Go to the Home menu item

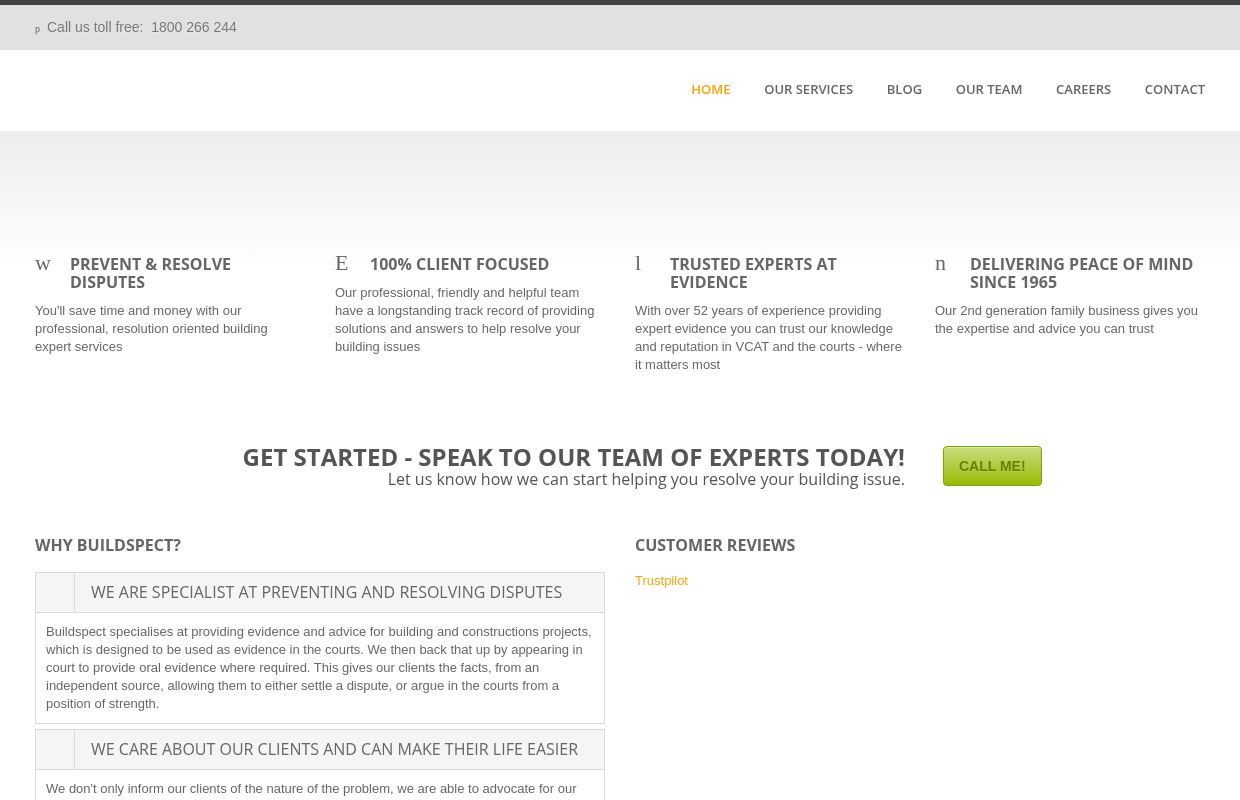(x=710, y=89)
